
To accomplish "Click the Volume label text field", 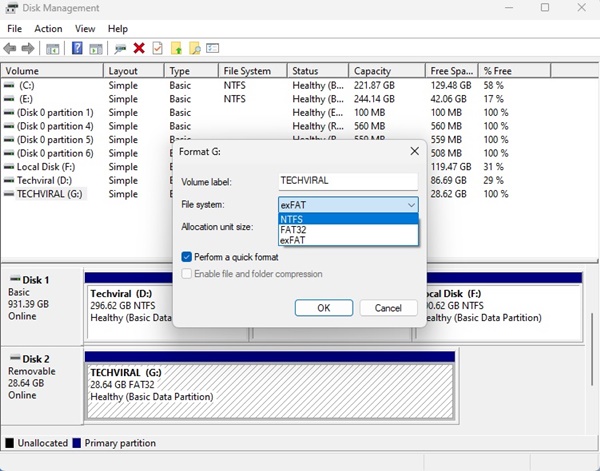I will (347, 183).
